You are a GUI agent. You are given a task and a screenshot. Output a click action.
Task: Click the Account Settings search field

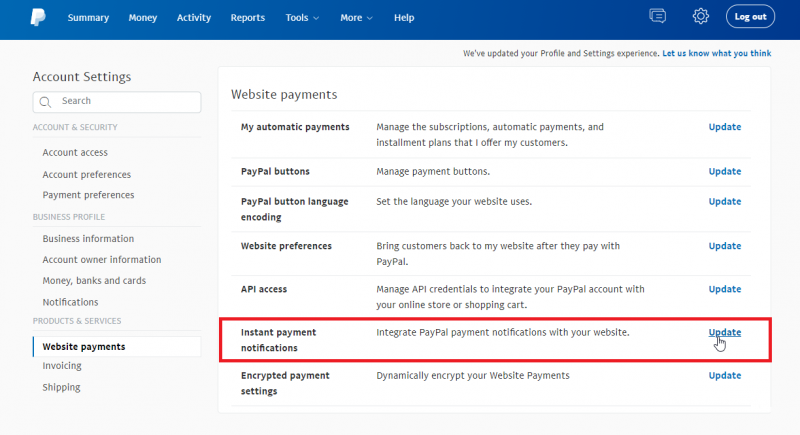point(117,102)
